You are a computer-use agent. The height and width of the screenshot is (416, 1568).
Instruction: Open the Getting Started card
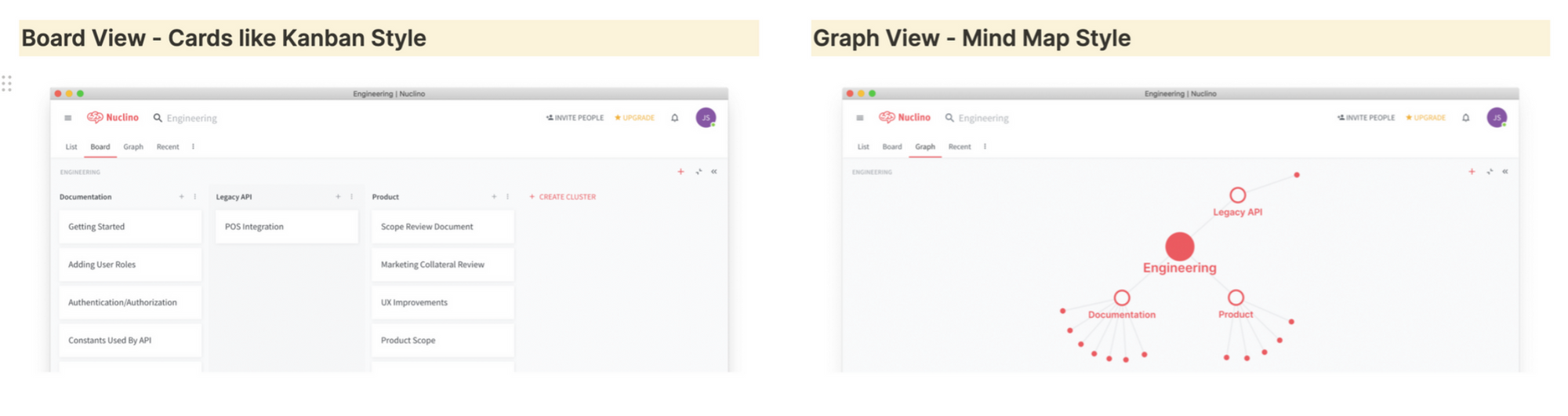[130, 227]
